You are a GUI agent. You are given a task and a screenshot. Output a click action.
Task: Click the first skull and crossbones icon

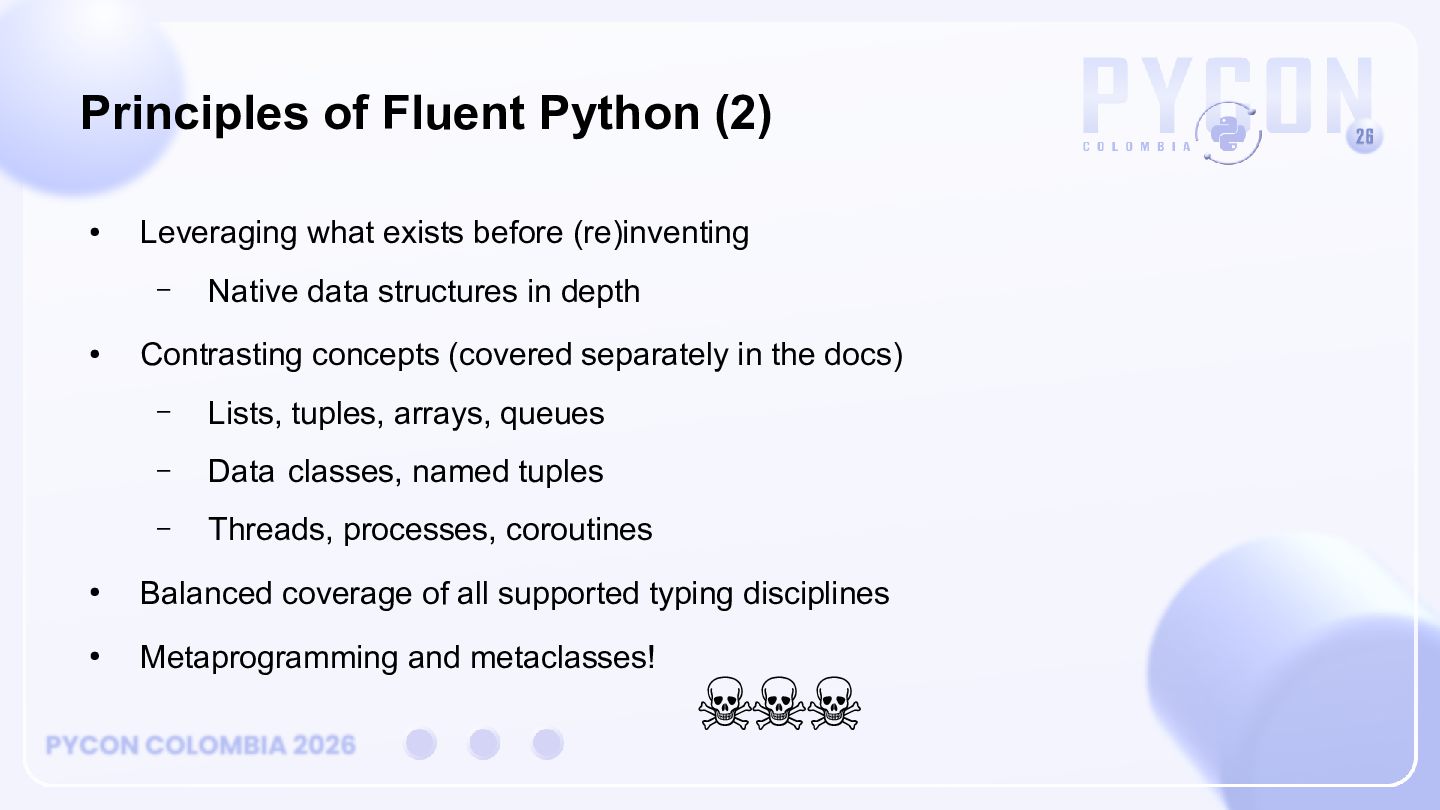pyautogui.click(x=724, y=703)
